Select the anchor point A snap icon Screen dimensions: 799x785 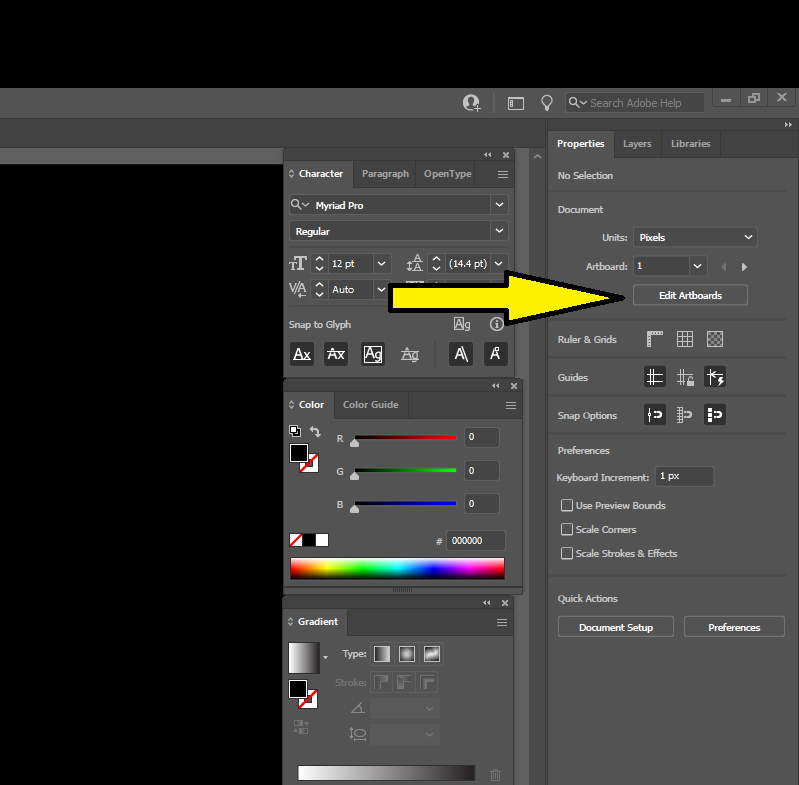point(495,354)
